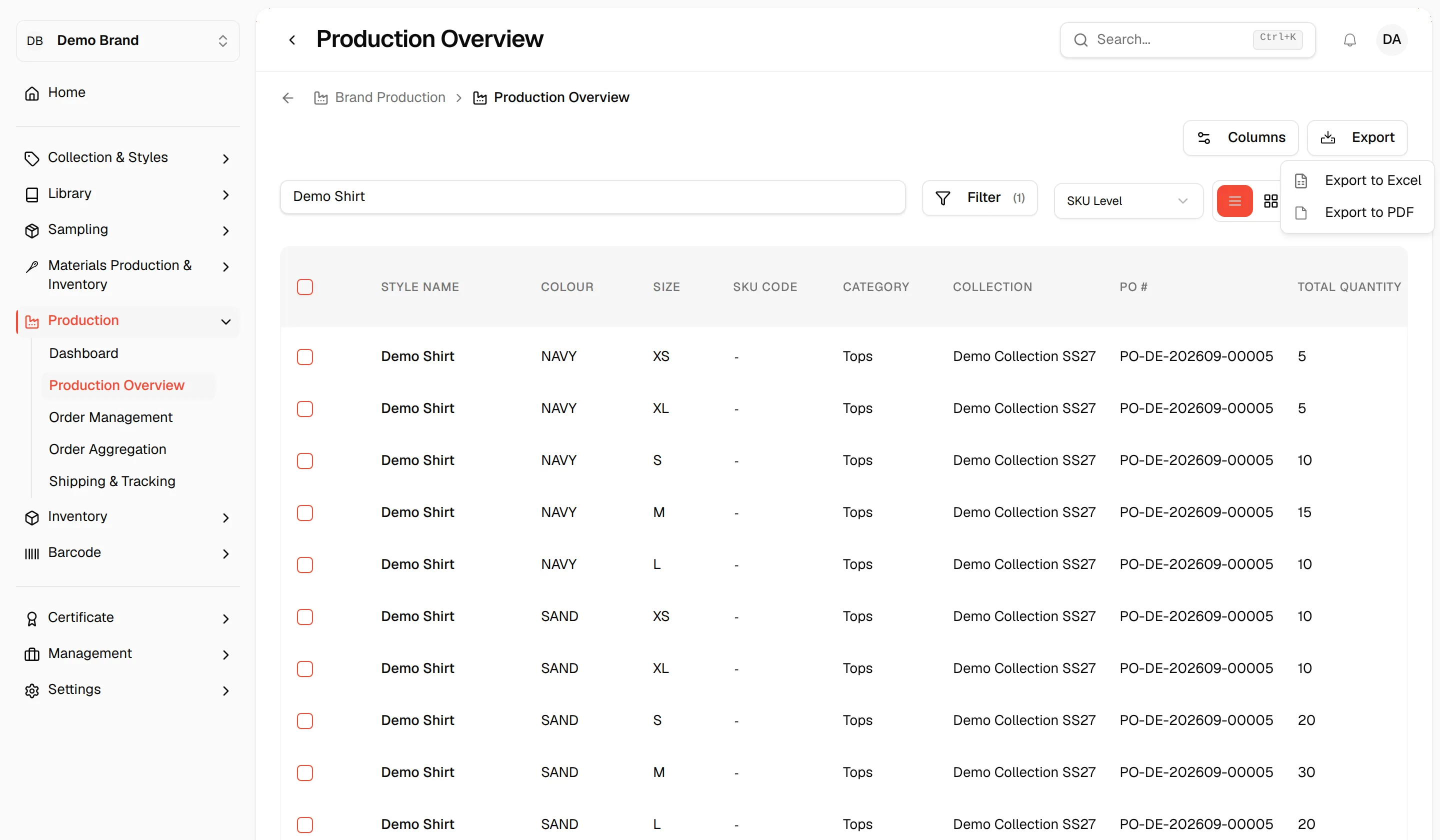Click the Home icon in sidebar
1440x840 pixels.
point(32,93)
